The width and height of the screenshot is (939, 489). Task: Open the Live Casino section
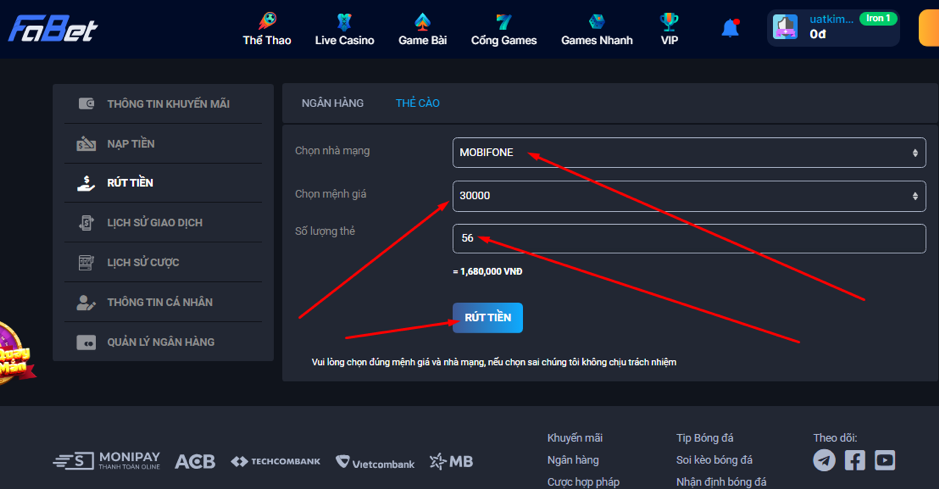344,29
